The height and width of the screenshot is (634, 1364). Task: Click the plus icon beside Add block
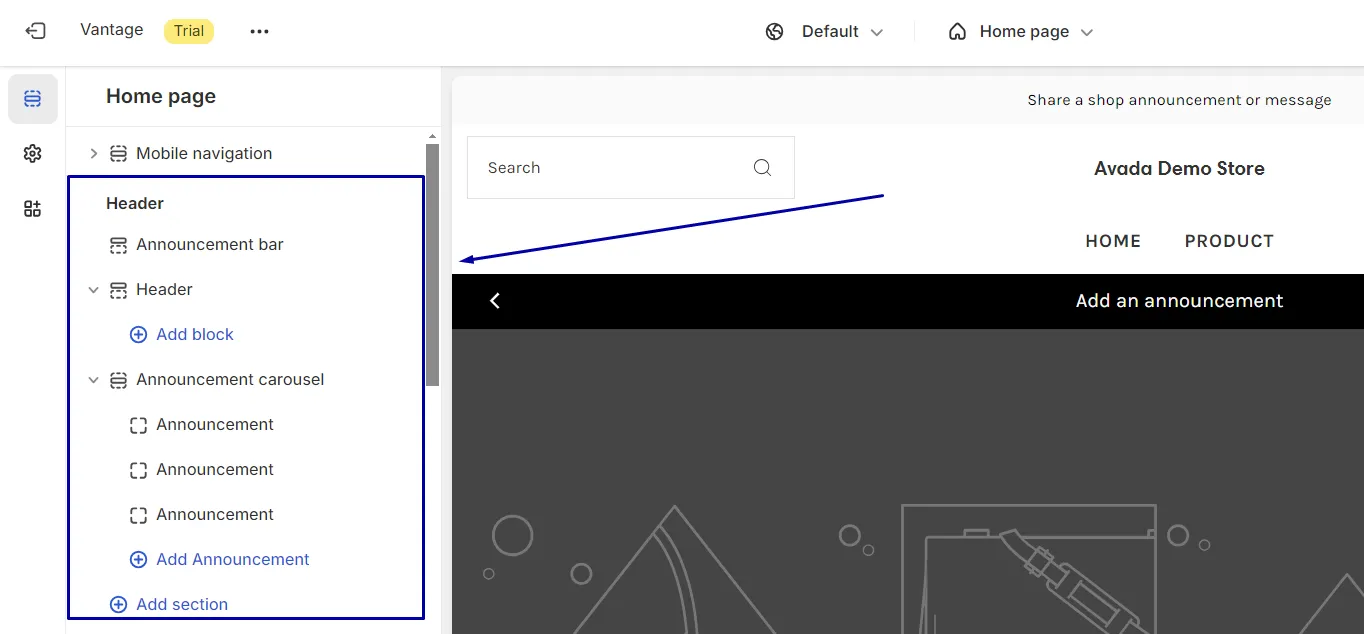click(138, 335)
